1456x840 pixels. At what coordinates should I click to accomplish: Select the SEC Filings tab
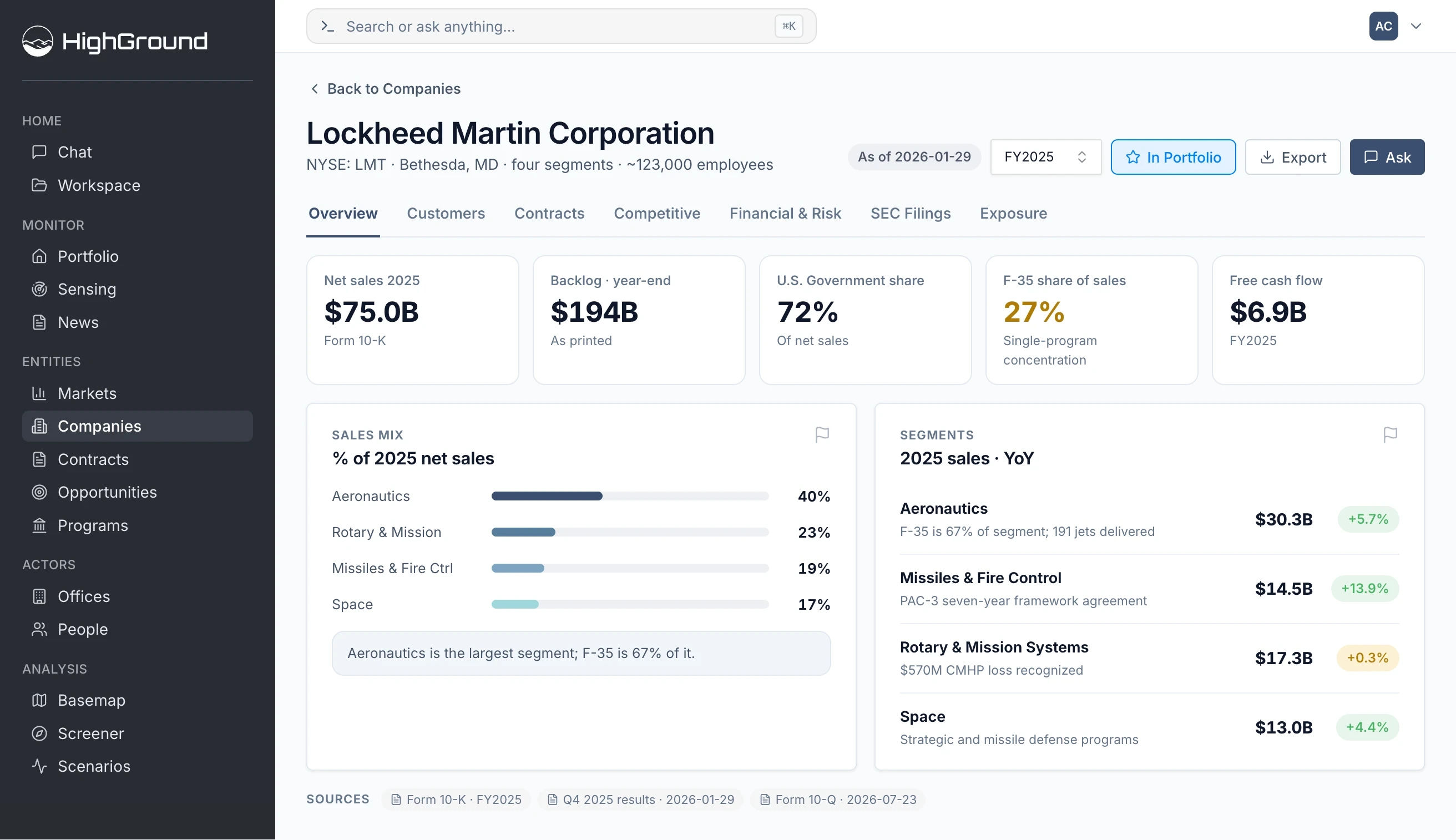(x=911, y=214)
